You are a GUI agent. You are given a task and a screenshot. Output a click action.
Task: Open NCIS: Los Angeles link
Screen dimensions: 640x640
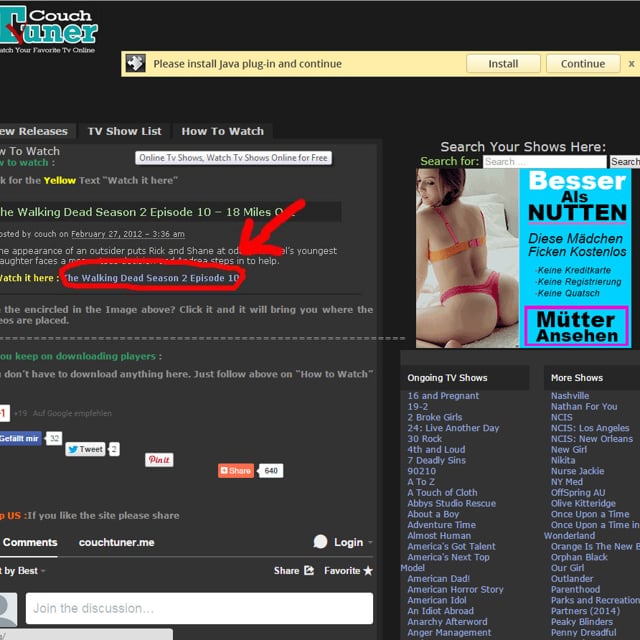click(x=590, y=428)
